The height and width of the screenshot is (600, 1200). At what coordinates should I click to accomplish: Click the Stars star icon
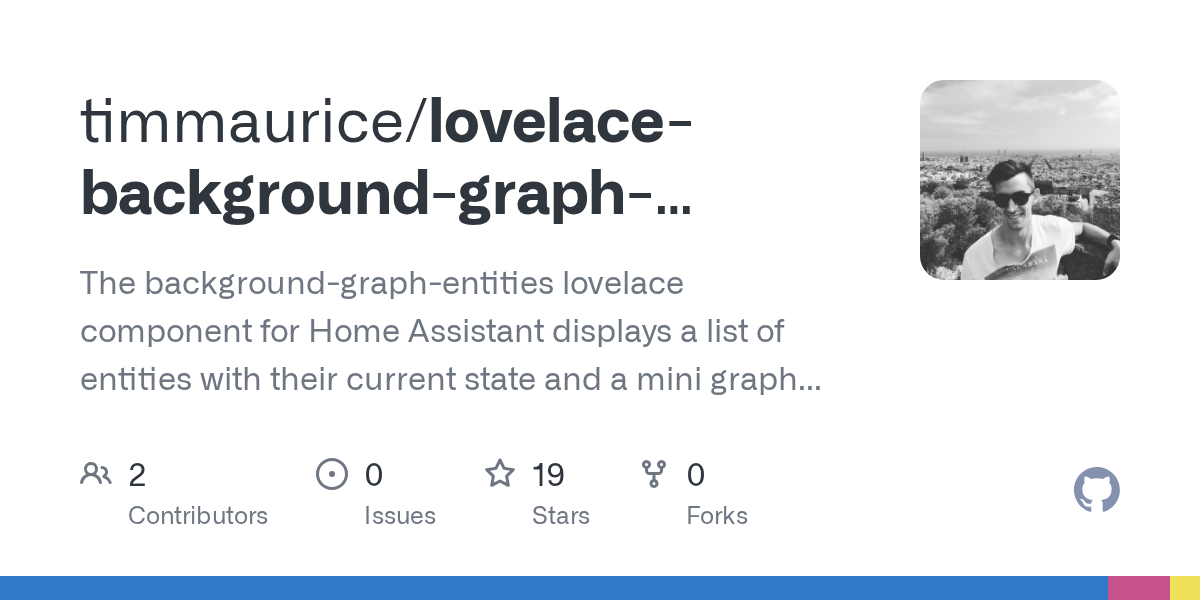(x=499, y=474)
